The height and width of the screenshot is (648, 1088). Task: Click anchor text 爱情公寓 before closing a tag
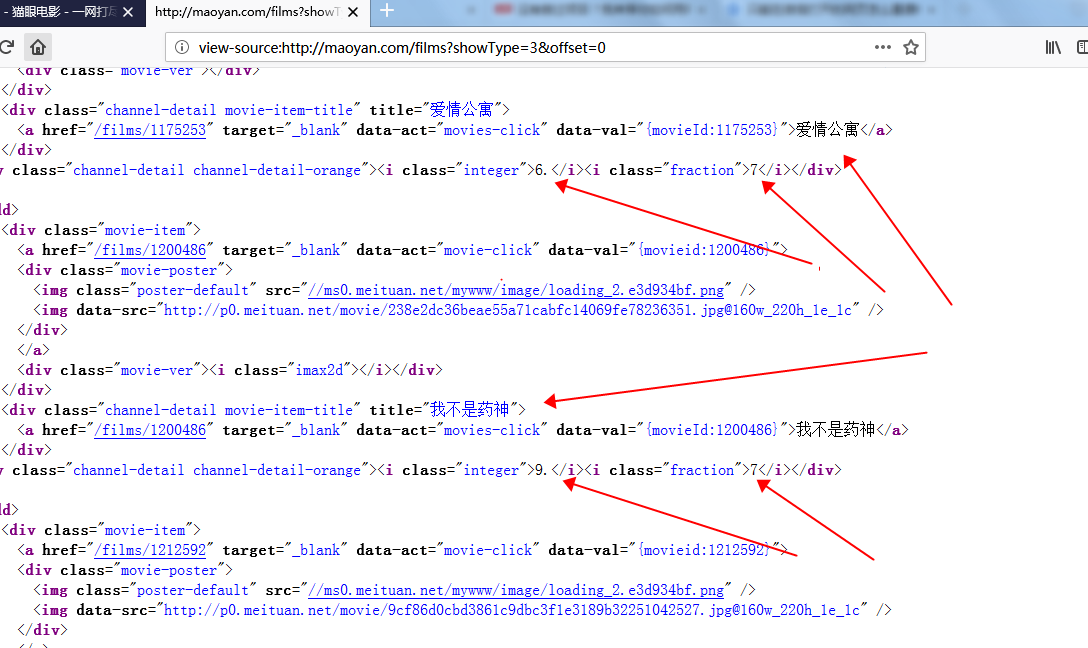[827, 130]
